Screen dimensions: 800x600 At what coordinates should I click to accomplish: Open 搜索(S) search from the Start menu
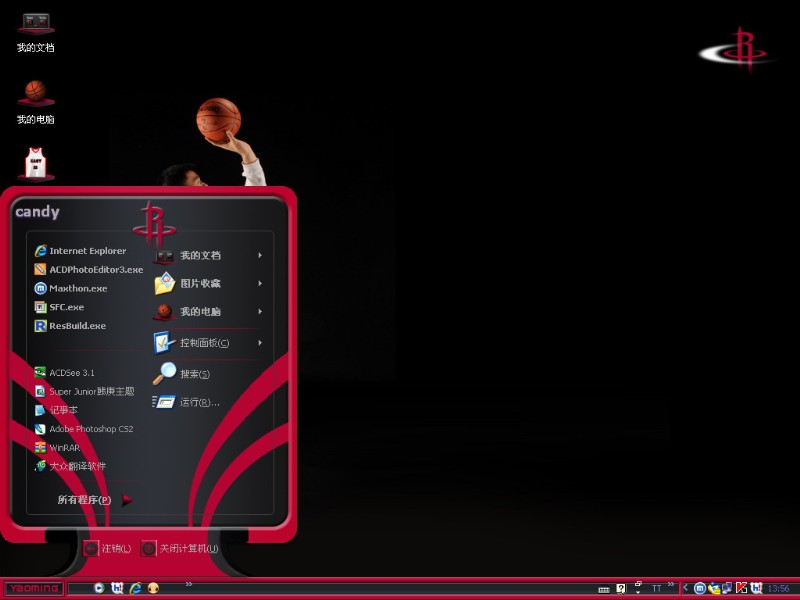tap(182, 373)
